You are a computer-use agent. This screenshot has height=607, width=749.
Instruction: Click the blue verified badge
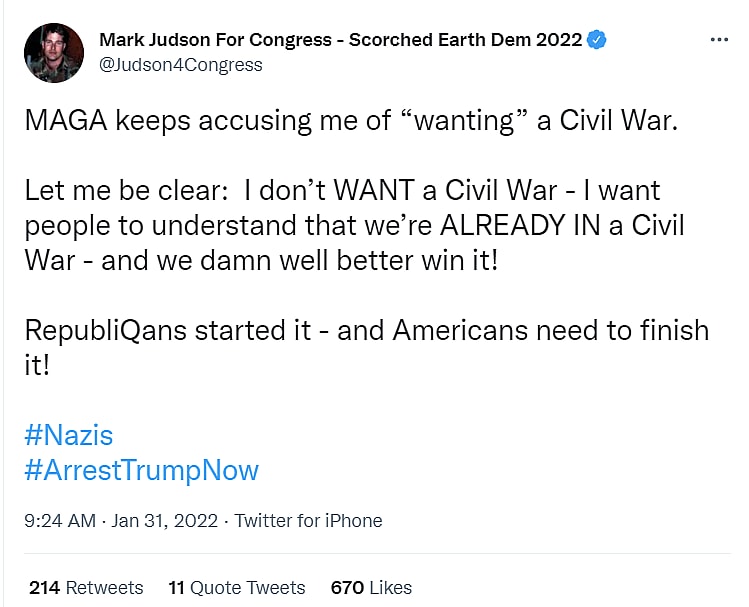tap(597, 40)
